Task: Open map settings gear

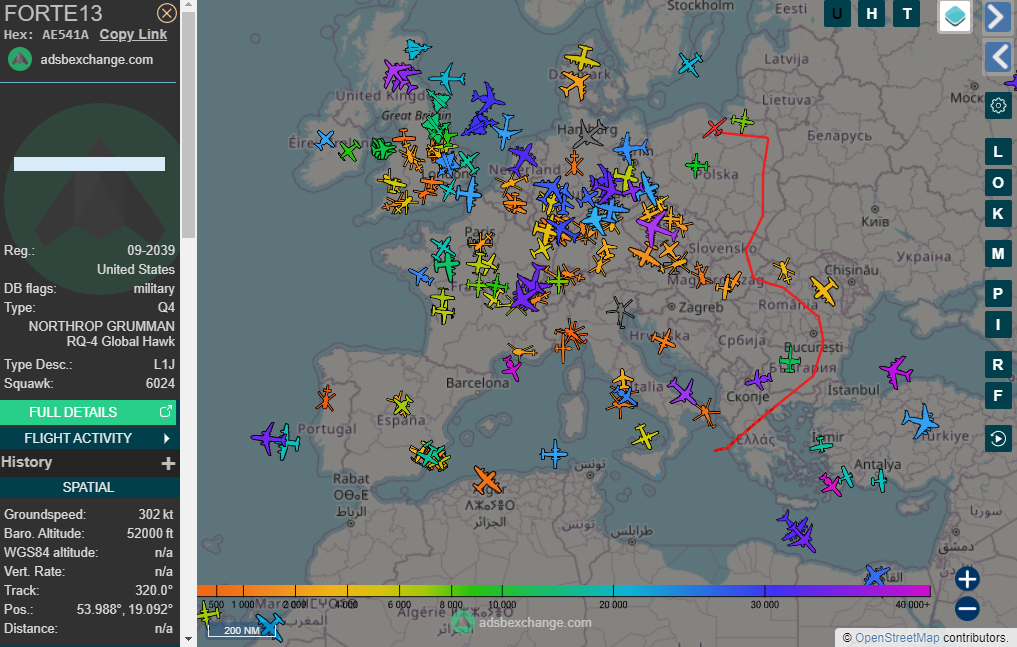Action: [998, 105]
